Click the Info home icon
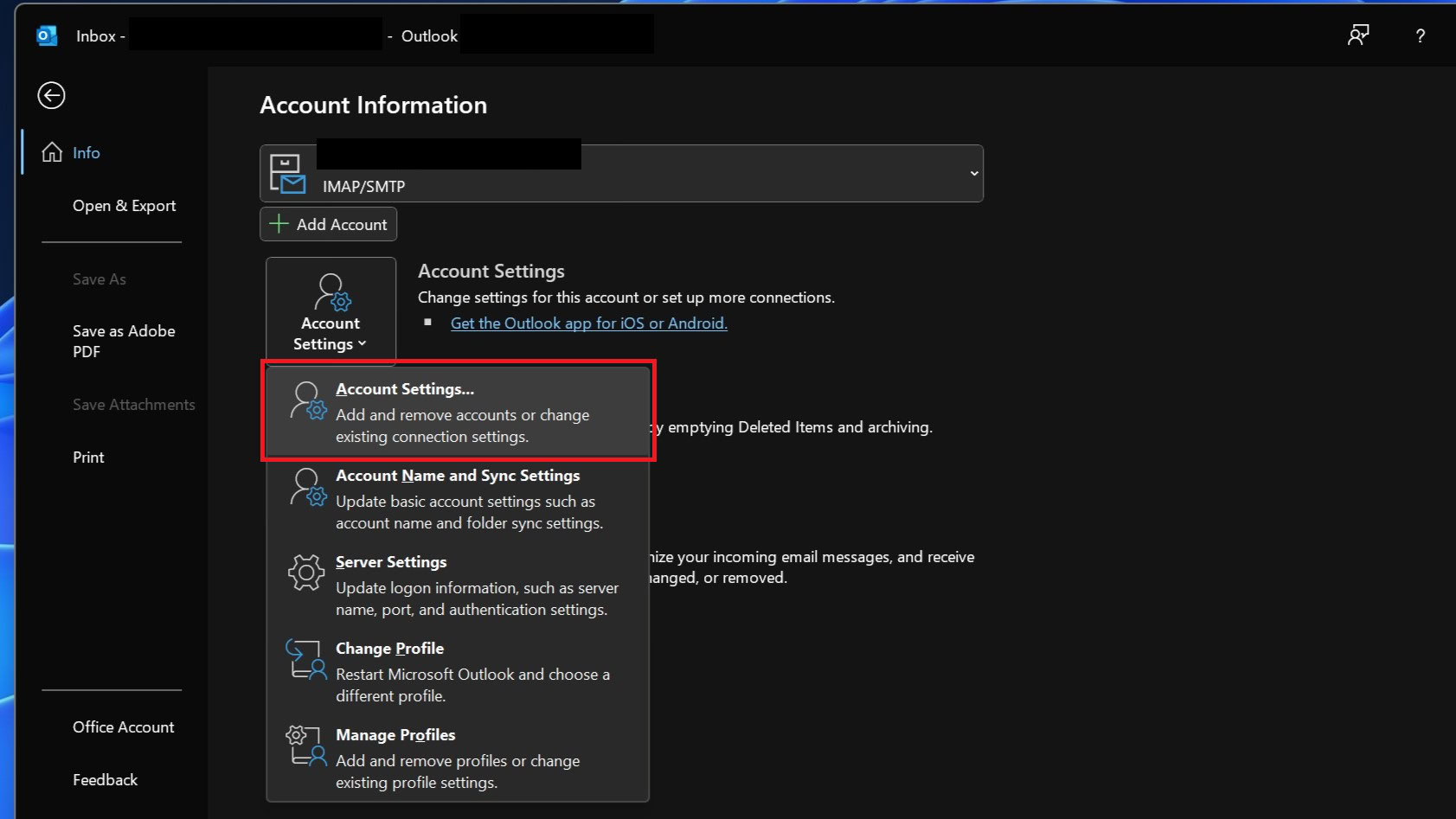The height and width of the screenshot is (819, 1456). coord(52,153)
